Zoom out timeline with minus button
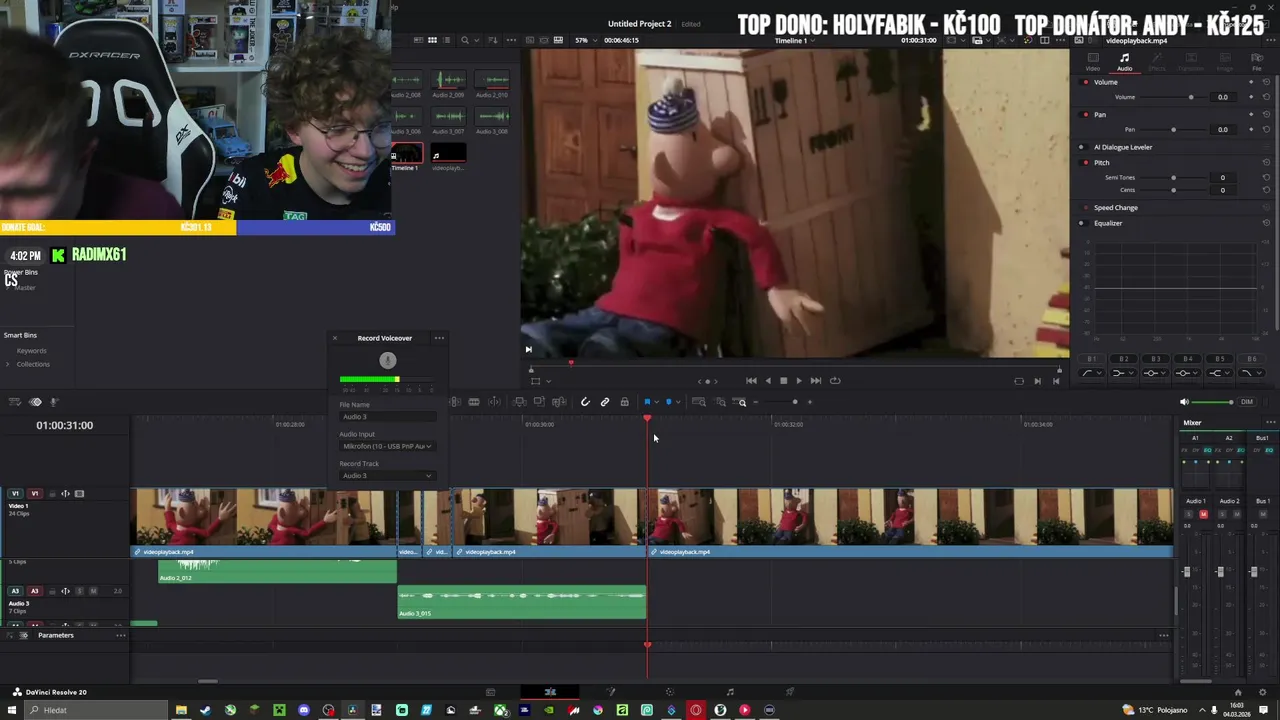The image size is (1280, 720). (757, 402)
